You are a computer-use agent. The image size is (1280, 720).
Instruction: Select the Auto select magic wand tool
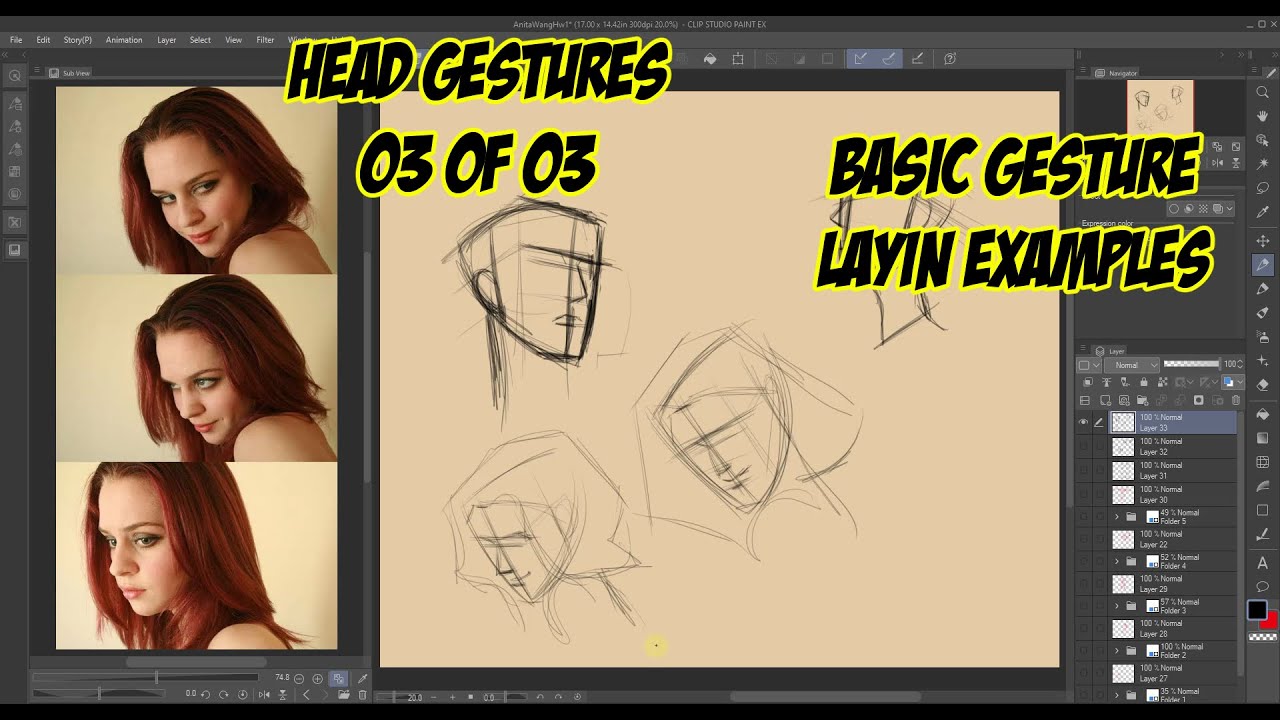click(x=1263, y=164)
